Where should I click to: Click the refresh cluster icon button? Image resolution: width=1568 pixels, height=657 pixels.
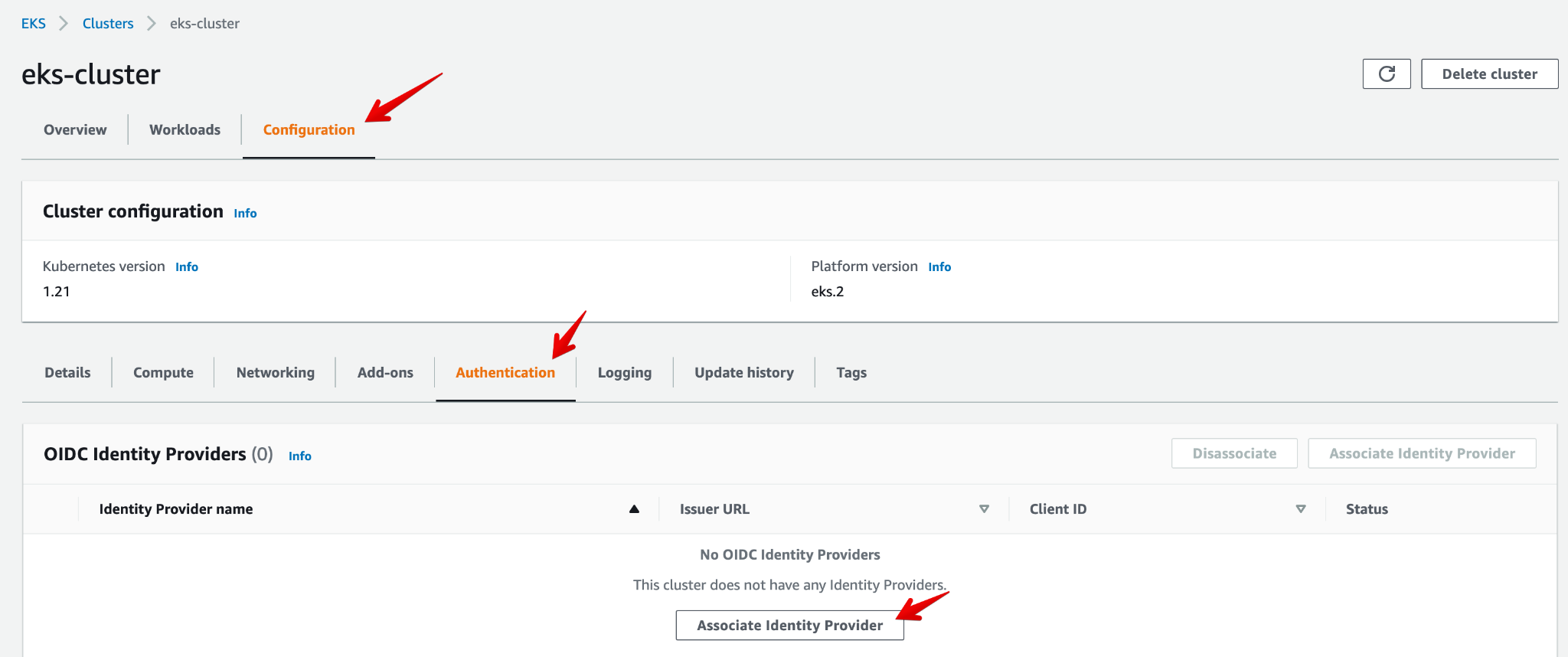click(1386, 74)
